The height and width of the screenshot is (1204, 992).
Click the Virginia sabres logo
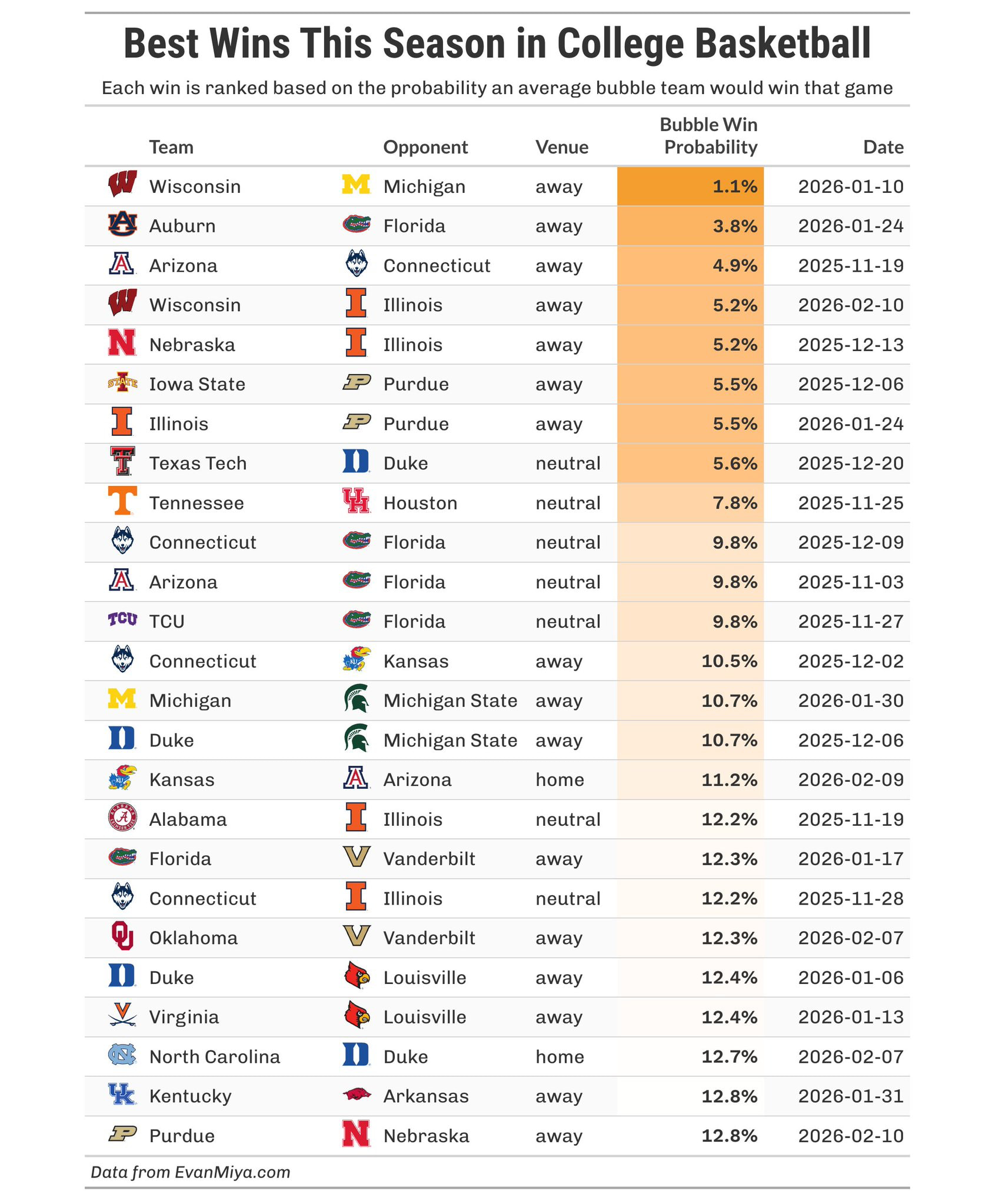point(122,1016)
